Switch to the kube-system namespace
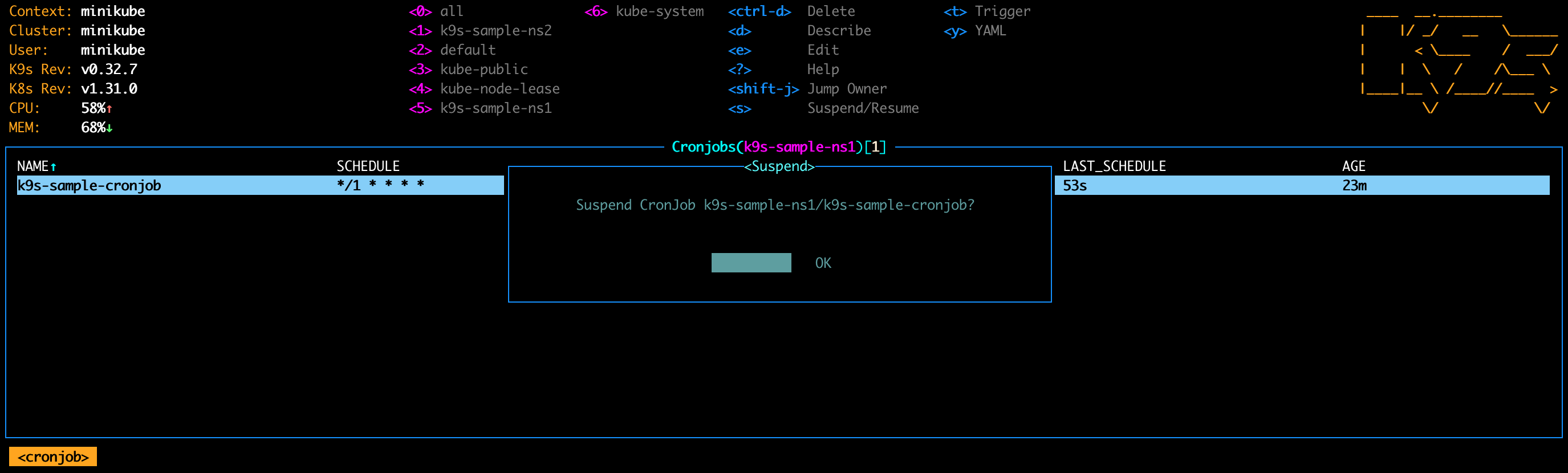The width and height of the screenshot is (1568, 473). point(644,11)
